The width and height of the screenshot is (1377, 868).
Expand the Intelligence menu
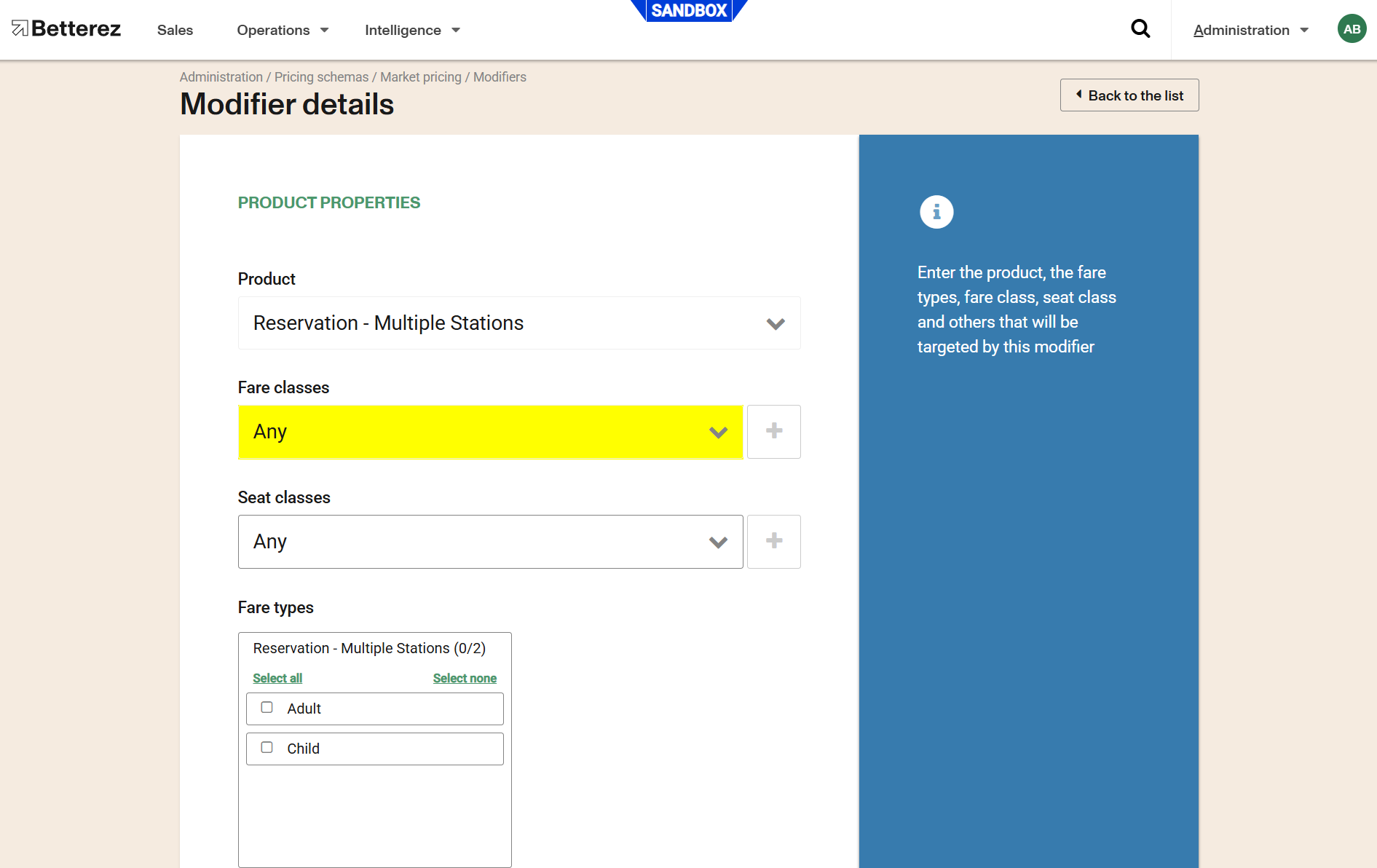(x=413, y=30)
